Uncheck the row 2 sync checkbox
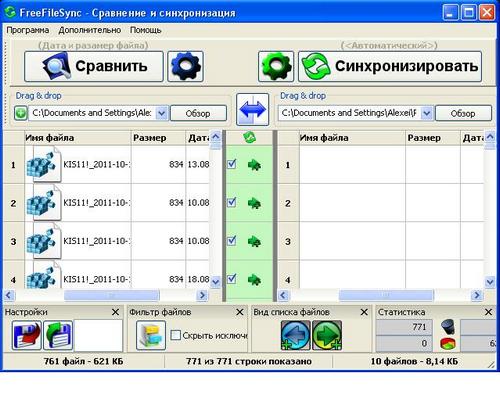Viewport: 500px width, 402px height. click(232, 202)
